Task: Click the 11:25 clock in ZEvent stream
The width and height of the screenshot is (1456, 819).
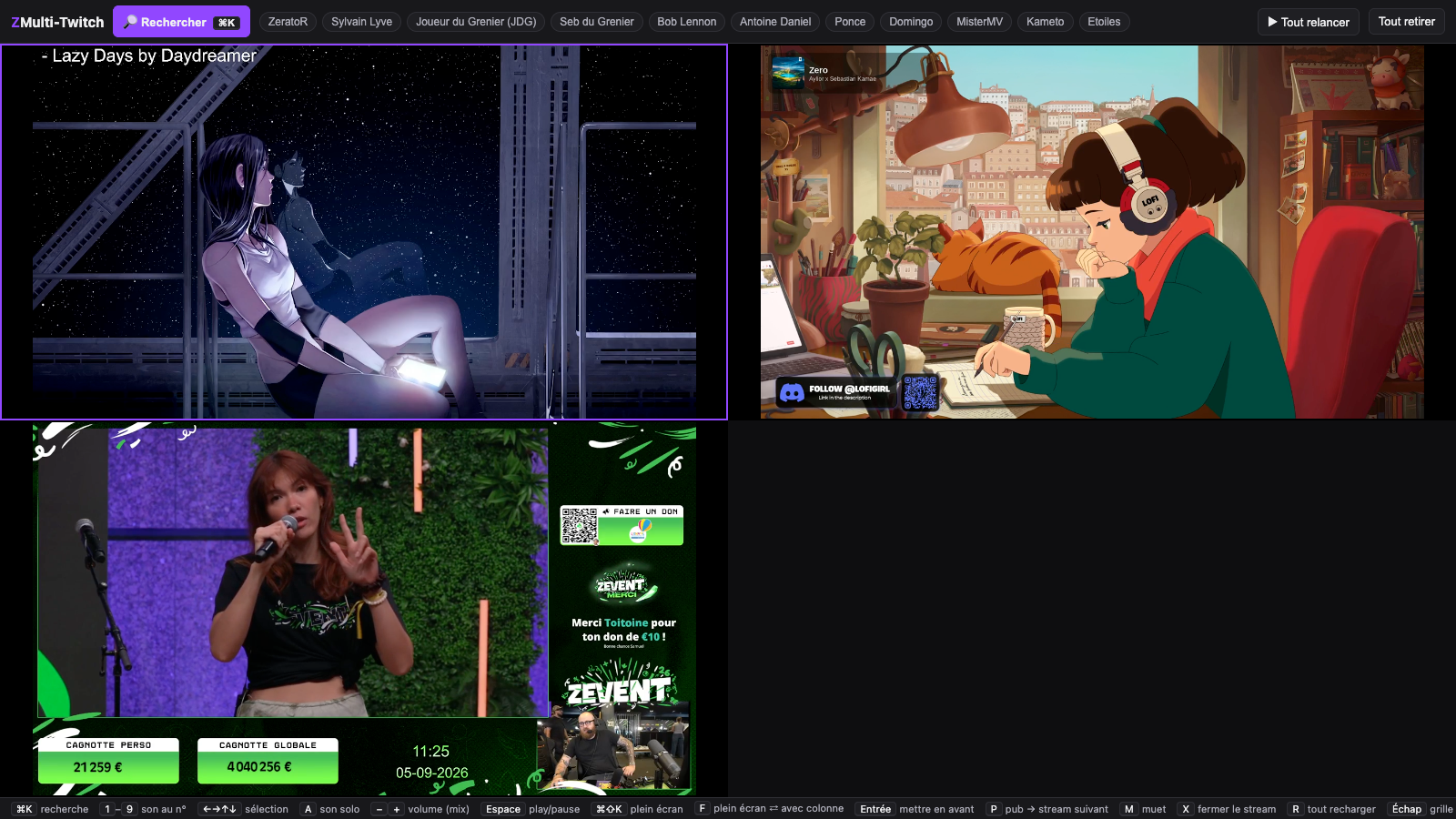Action: pyautogui.click(x=430, y=752)
